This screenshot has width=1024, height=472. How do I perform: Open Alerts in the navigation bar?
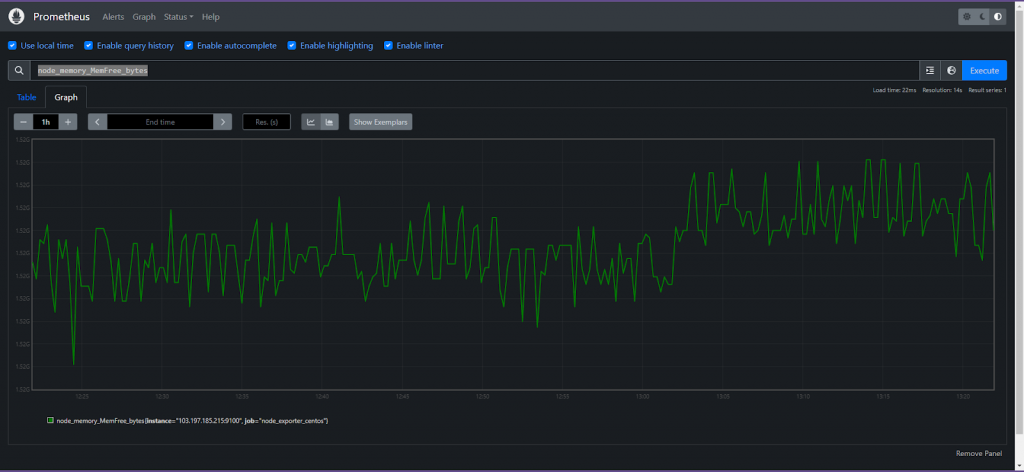(113, 17)
